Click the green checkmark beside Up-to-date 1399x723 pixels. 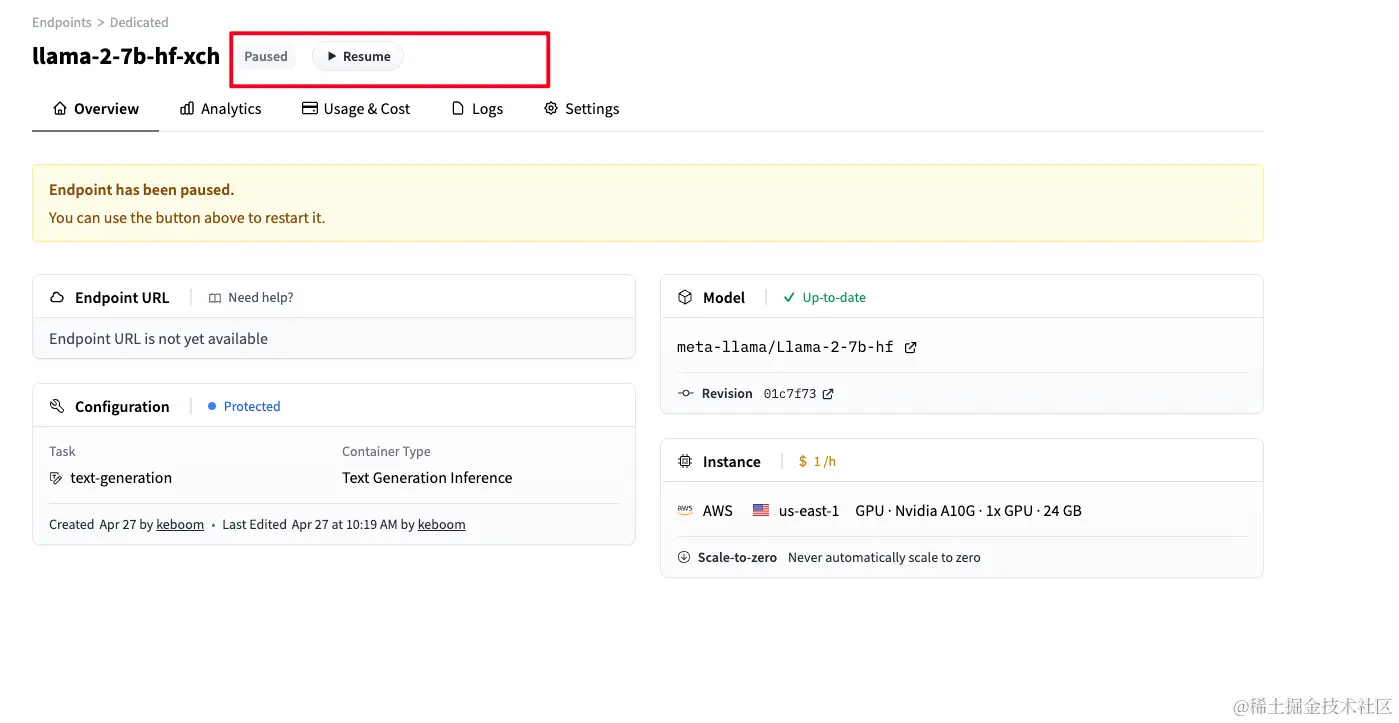click(789, 298)
